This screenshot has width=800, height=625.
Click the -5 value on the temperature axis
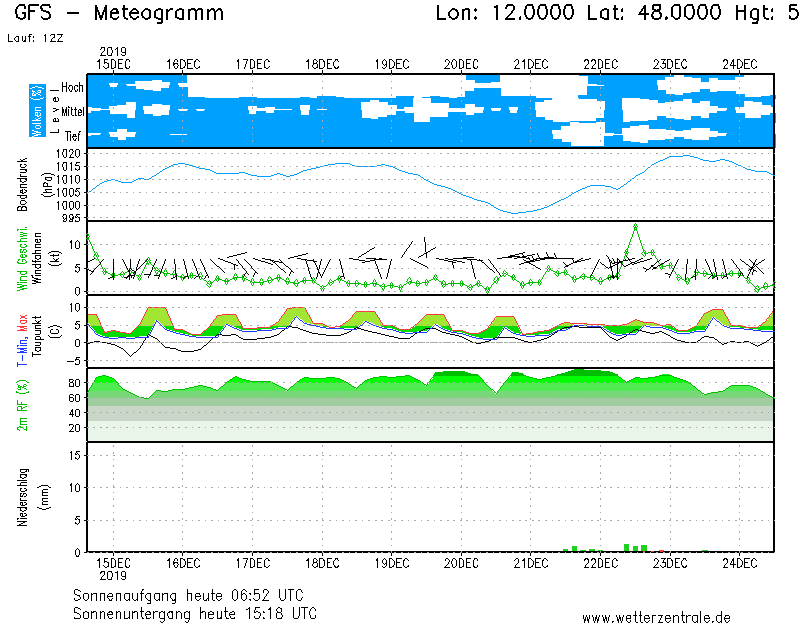pyautogui.click(x=74, y=361)
